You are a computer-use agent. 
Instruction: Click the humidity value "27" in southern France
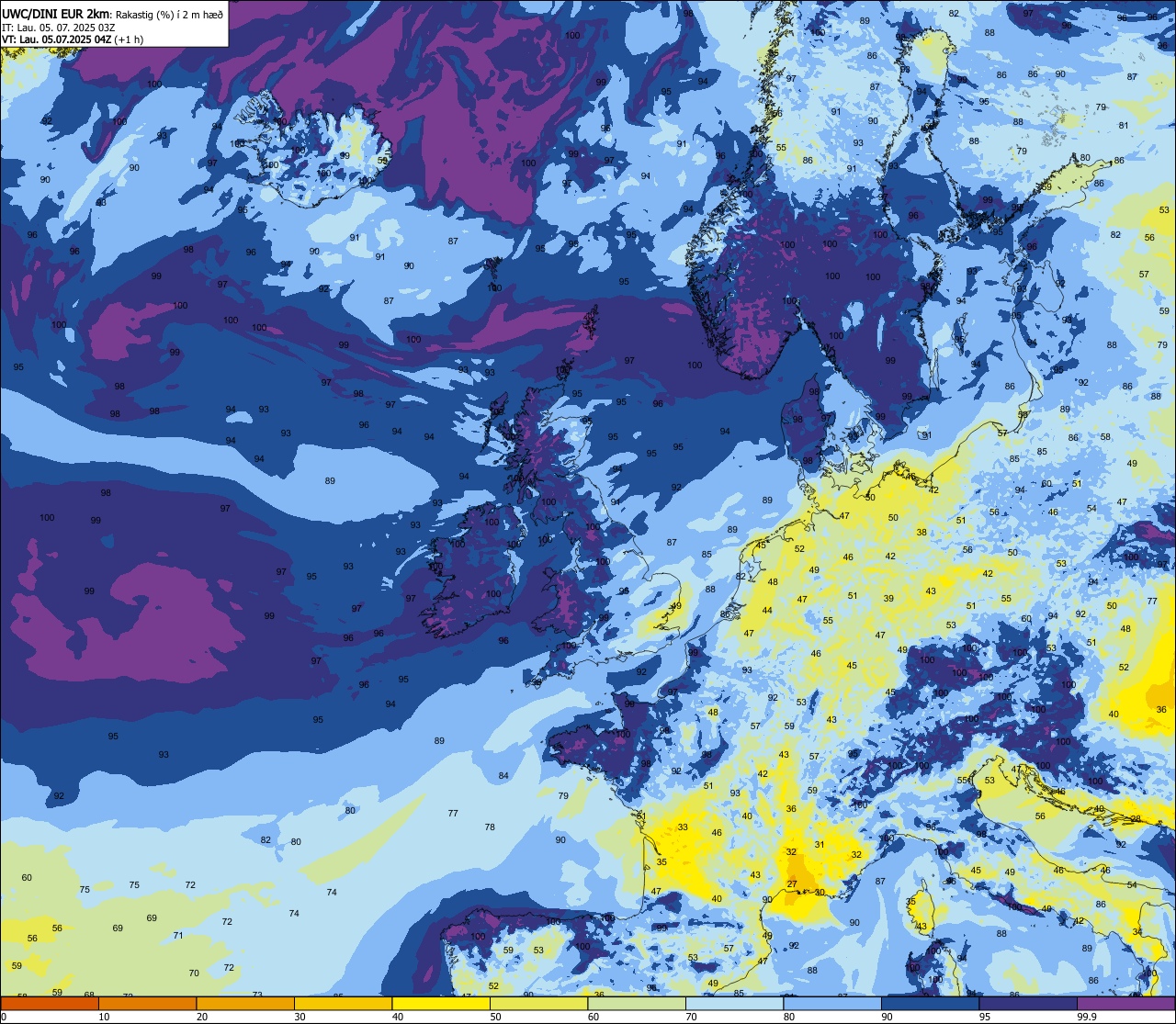click(x=792, y=884)
